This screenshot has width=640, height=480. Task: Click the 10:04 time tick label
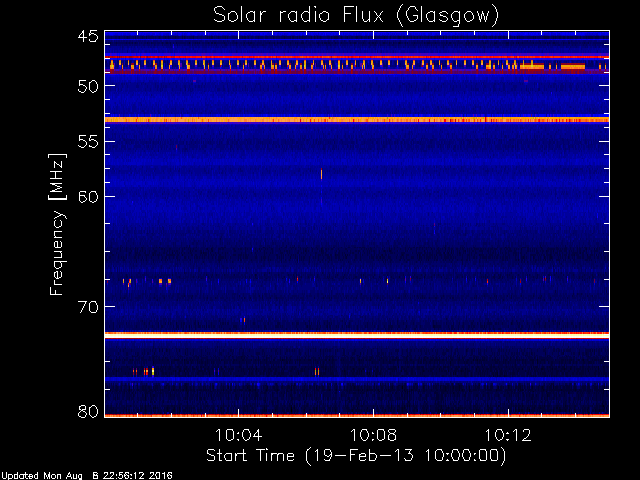click(x=238, y=435)
